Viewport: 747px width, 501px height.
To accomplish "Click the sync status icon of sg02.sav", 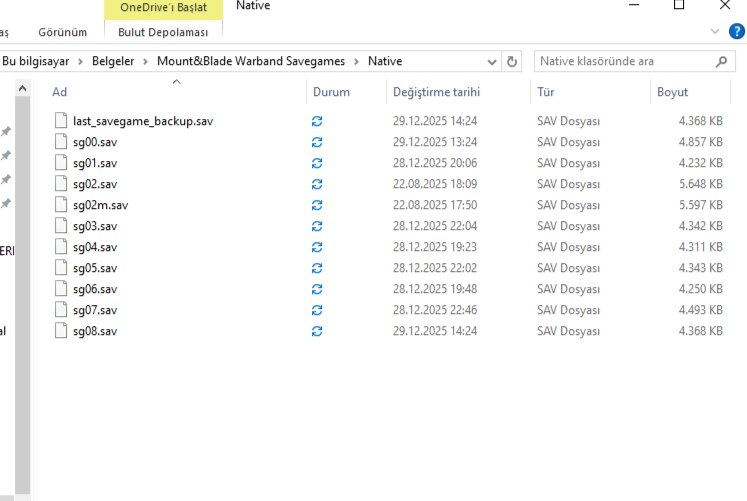I will 317,184.
